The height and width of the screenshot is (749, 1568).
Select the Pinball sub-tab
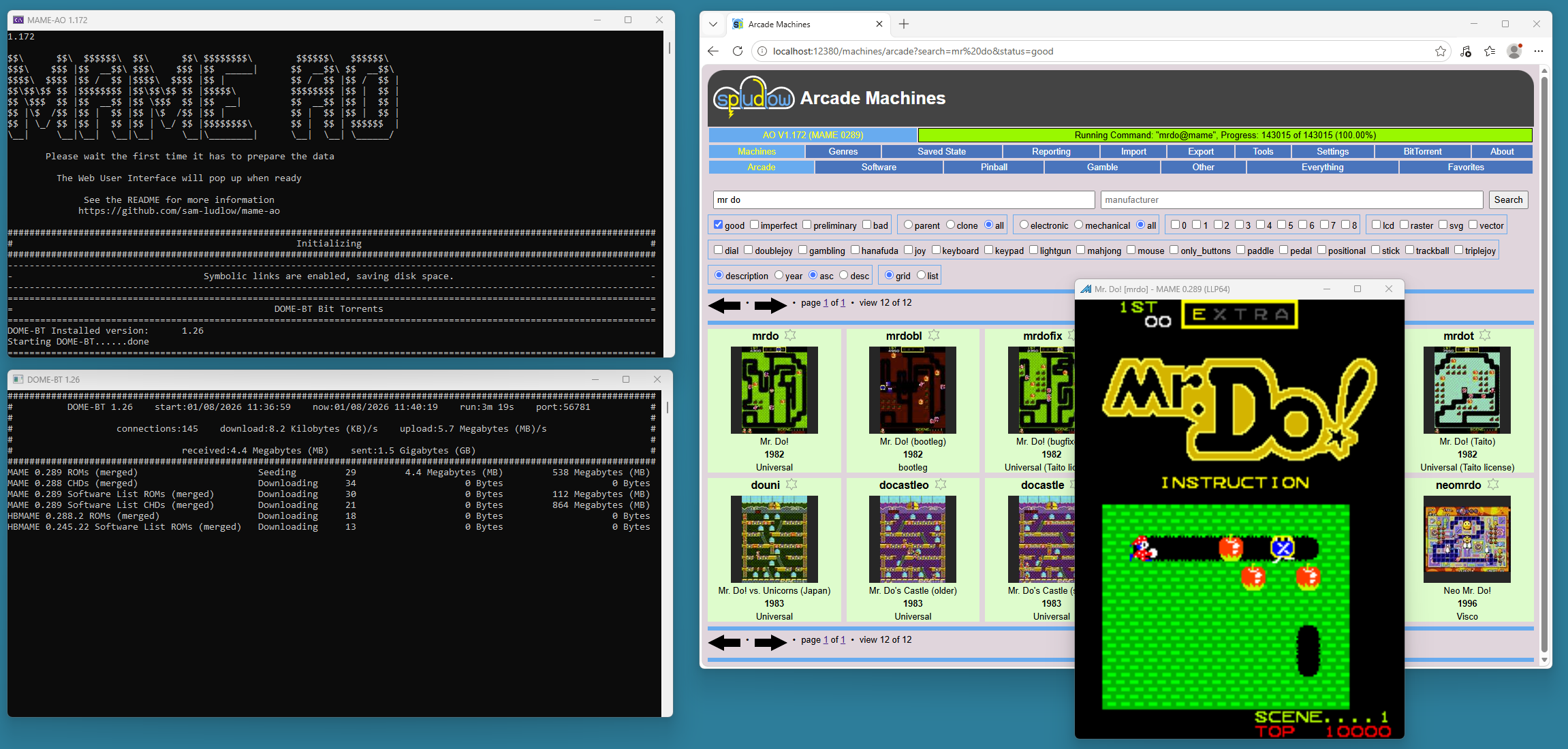994,168
